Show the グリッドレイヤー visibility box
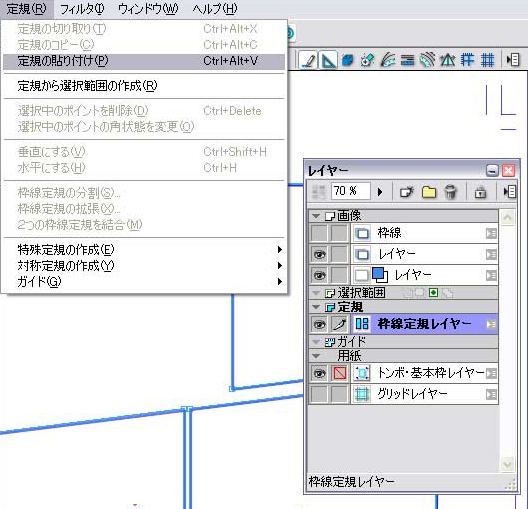Image resolution: width=528 pixels, height=509 pixels. click(x=319, y=394)
